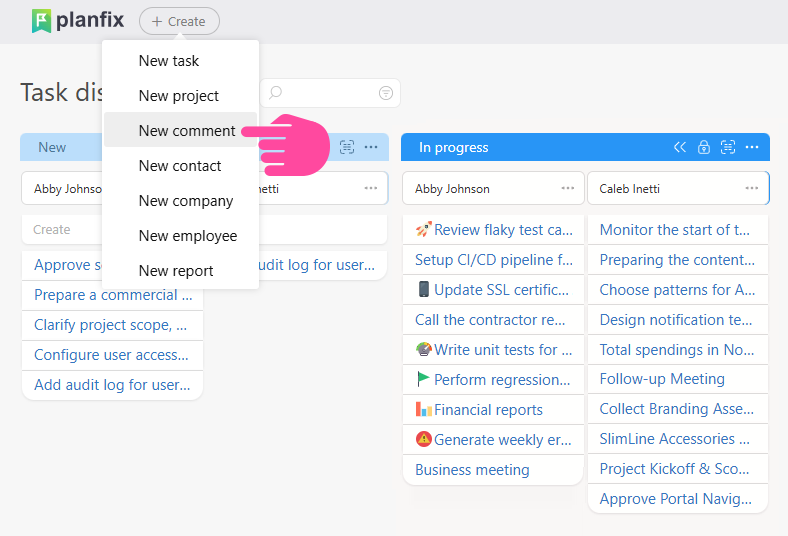The image size is (788, 536).
Task: Open the Create dropdown button
Action: coord(179,21)
